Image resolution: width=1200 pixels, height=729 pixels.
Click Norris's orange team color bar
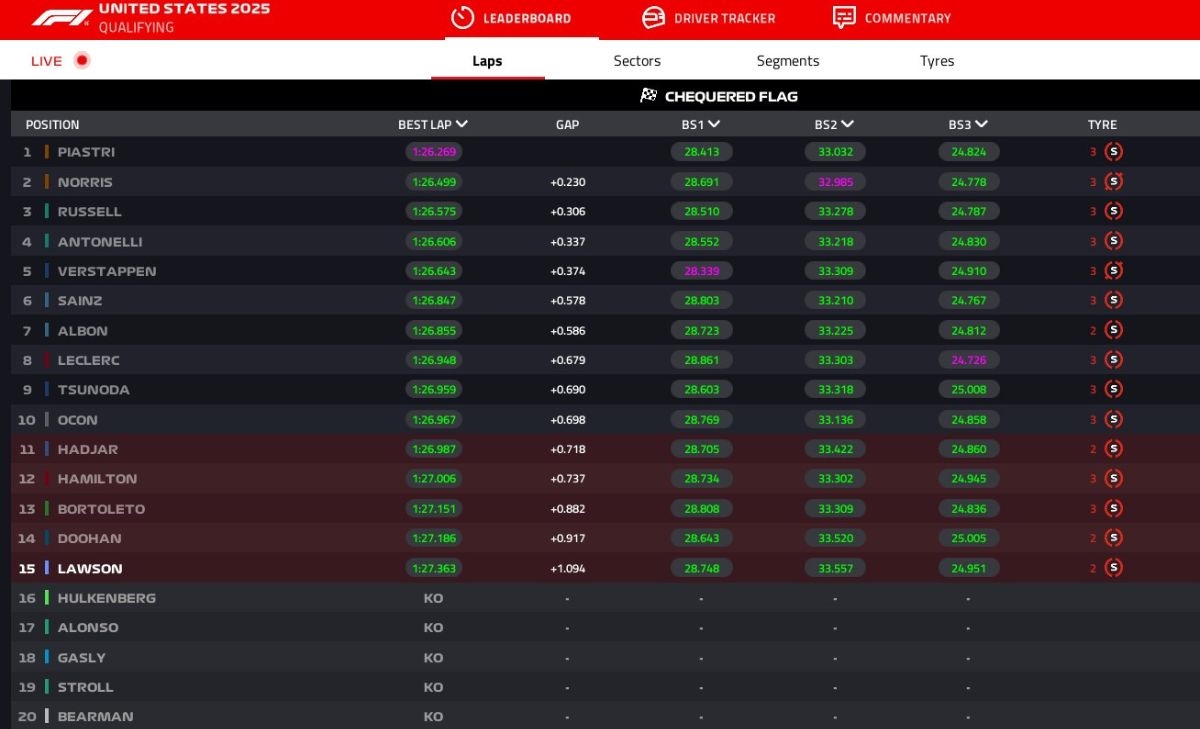46,182
